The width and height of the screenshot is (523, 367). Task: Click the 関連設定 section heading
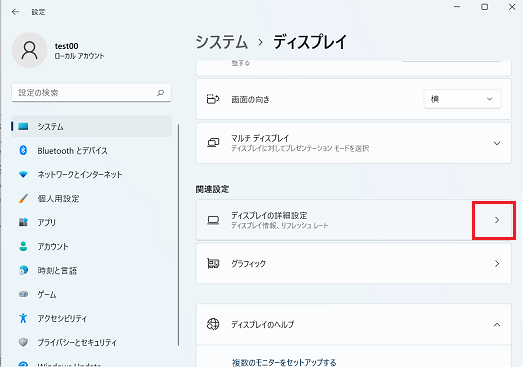click(x=212, y=189)
